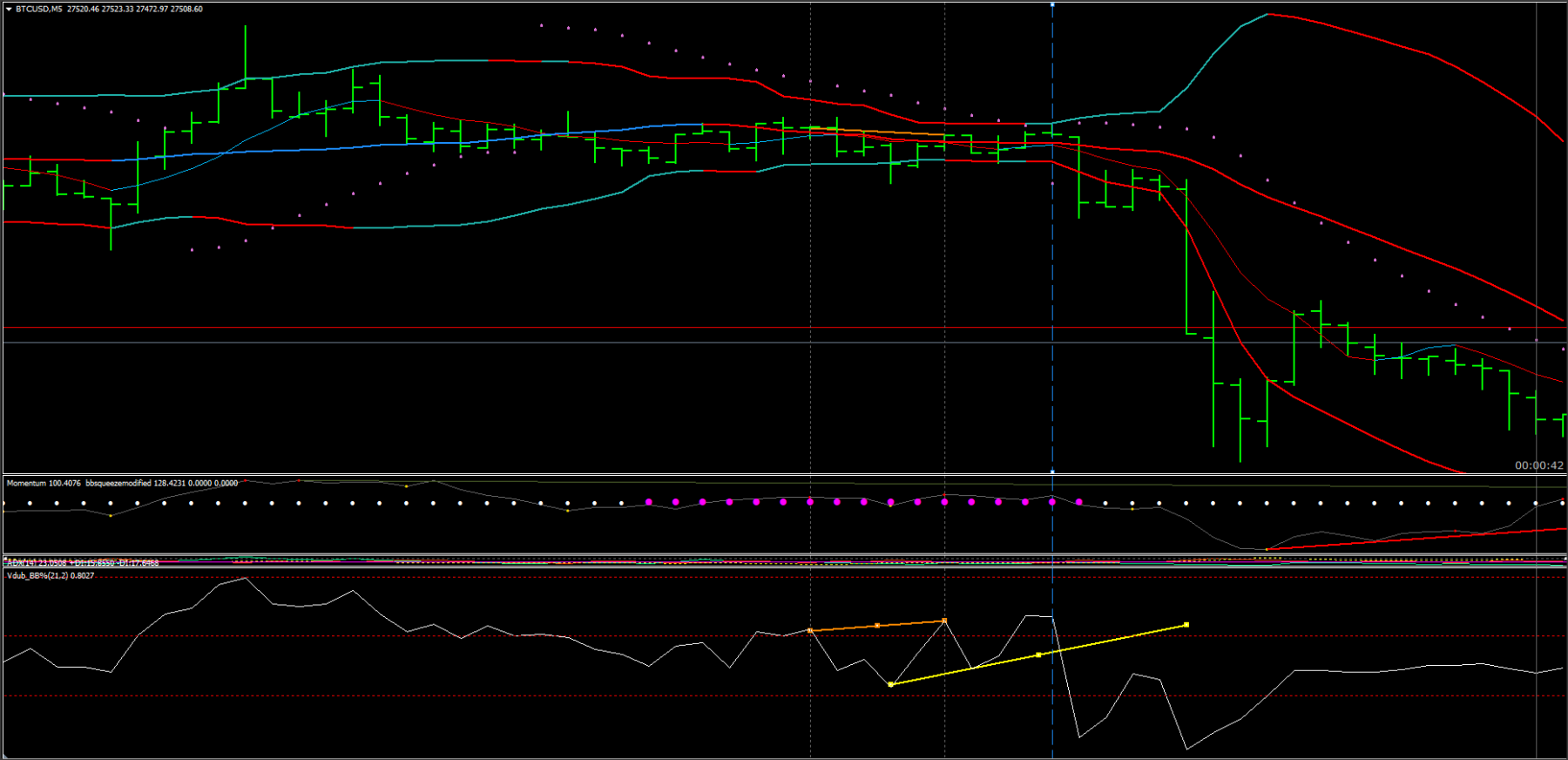
Task: Select the yellow trendline's middle anchor point
Action: coord(1038,655)
